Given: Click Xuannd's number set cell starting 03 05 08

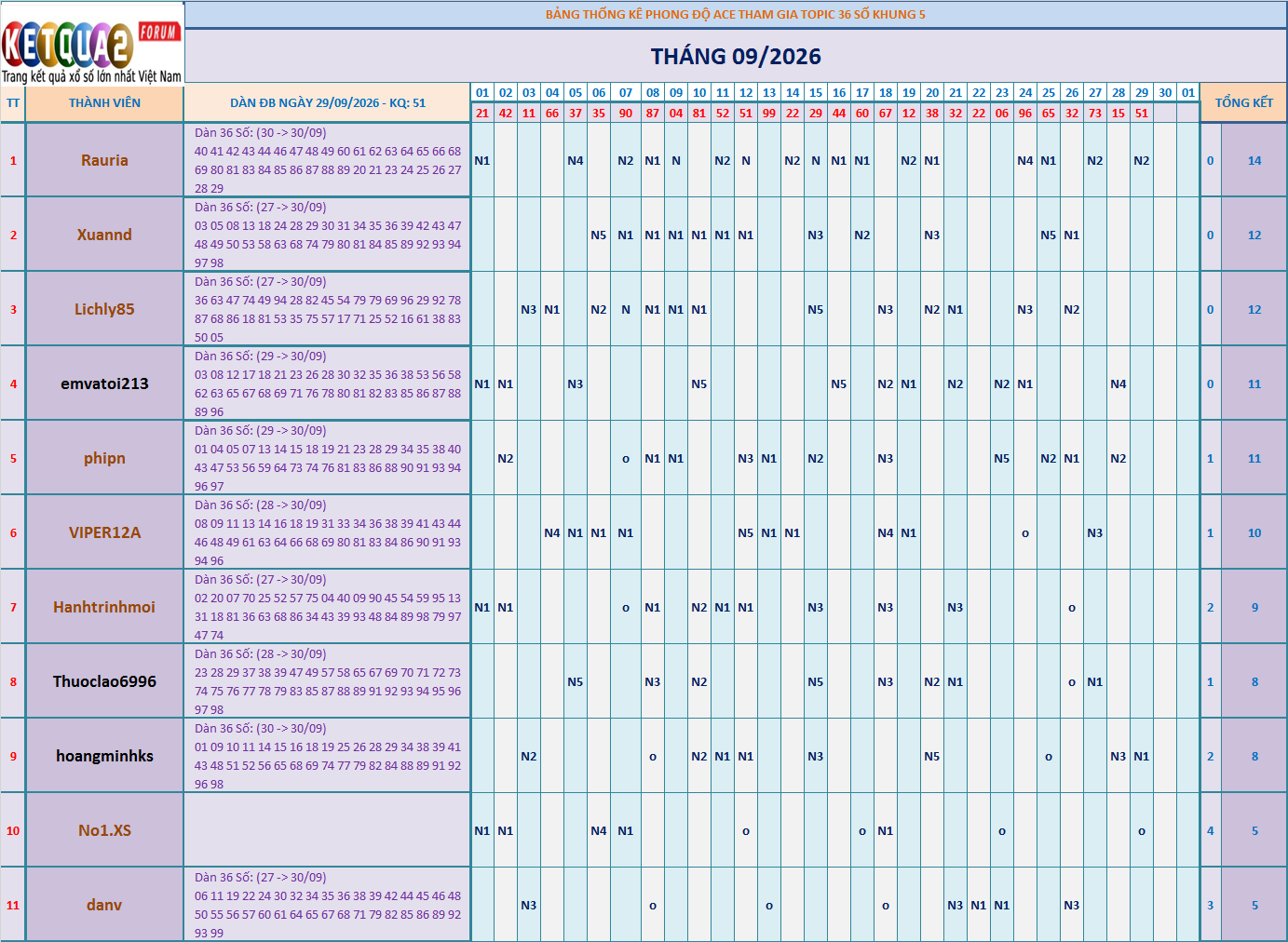Looking at the screenshot, I should 328,235.
